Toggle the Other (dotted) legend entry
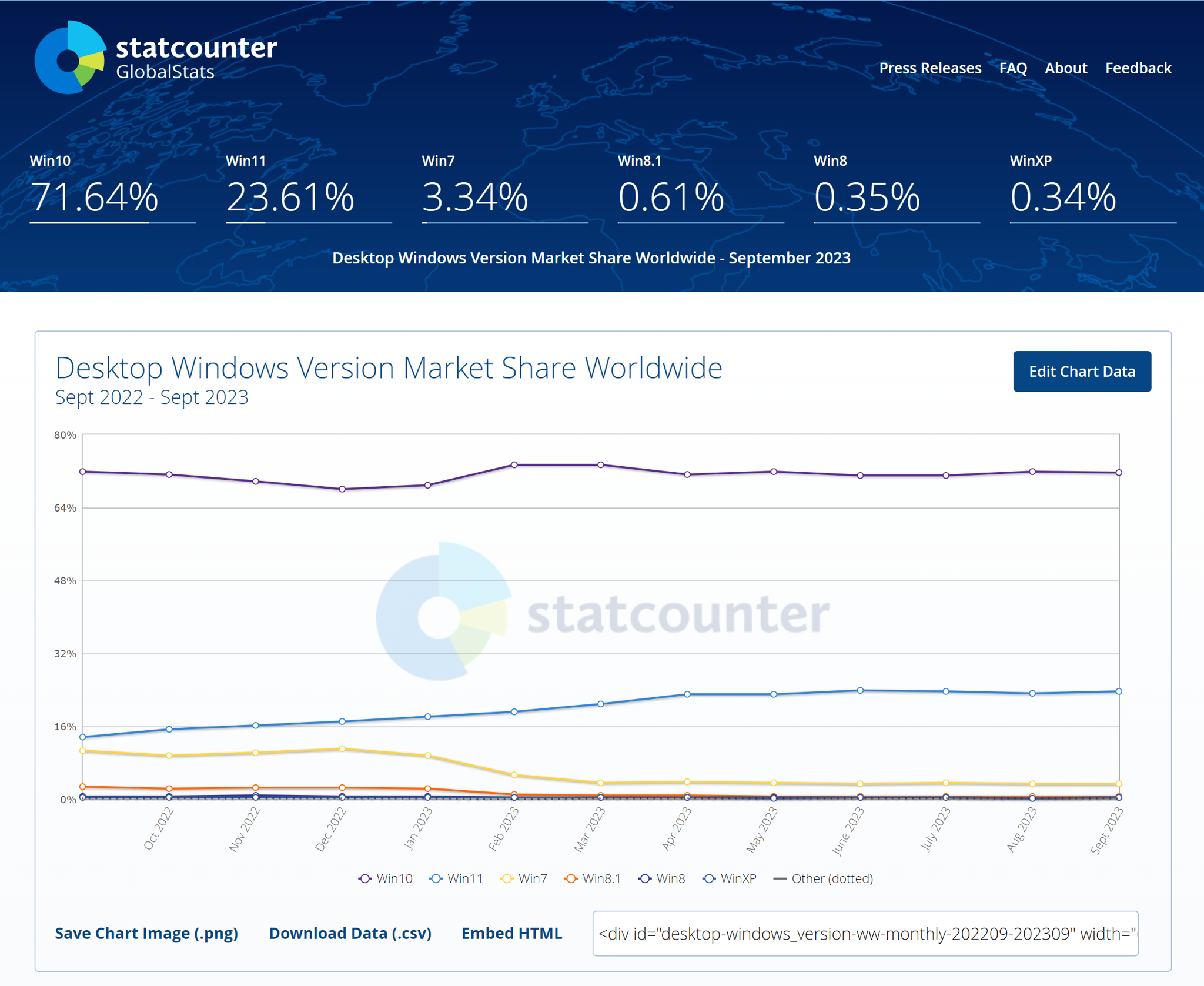The height and width of the screenshot is (986, 1204). (x=823, y=878)
